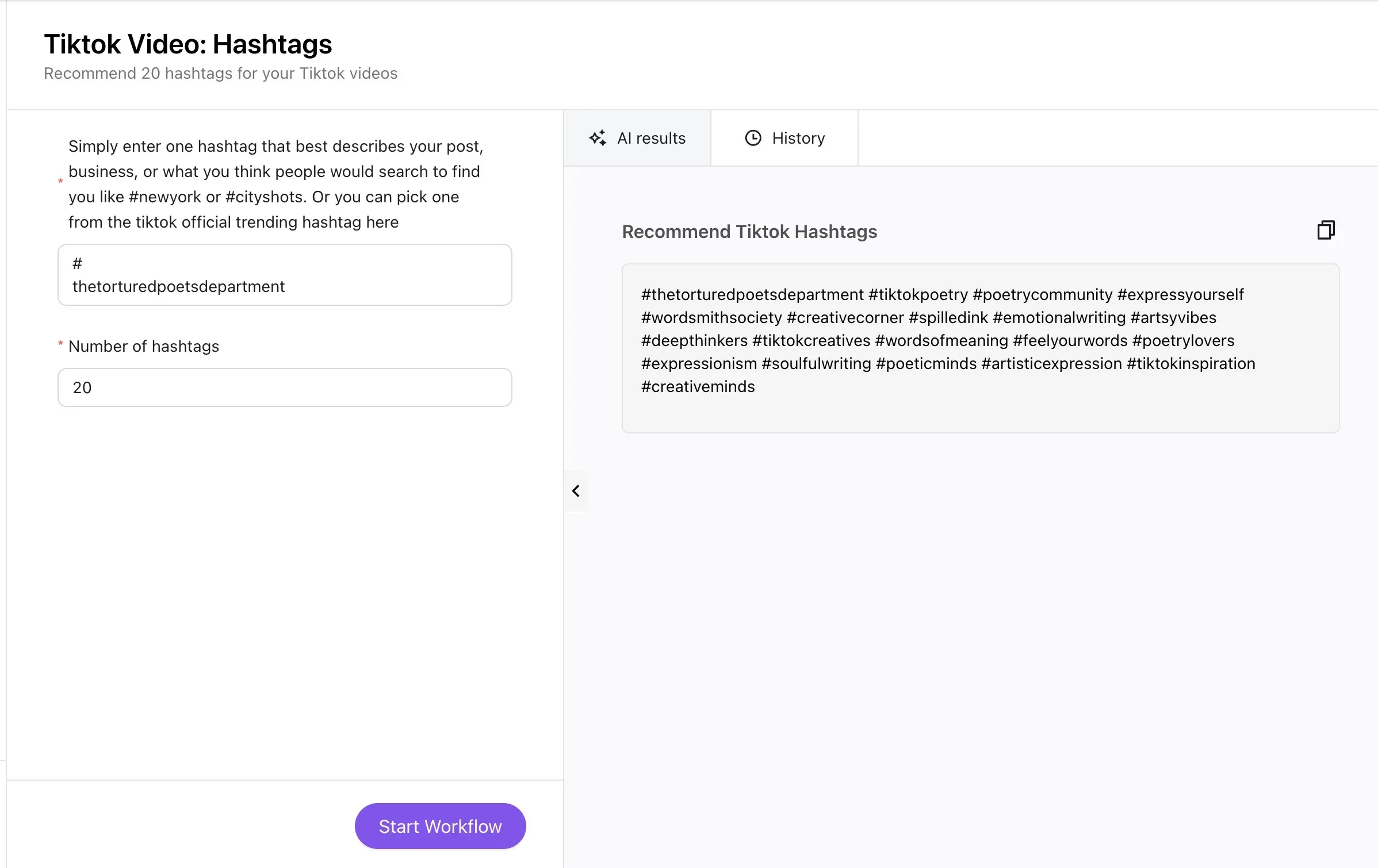Click the clock icon on the History tab

(752, 137)
